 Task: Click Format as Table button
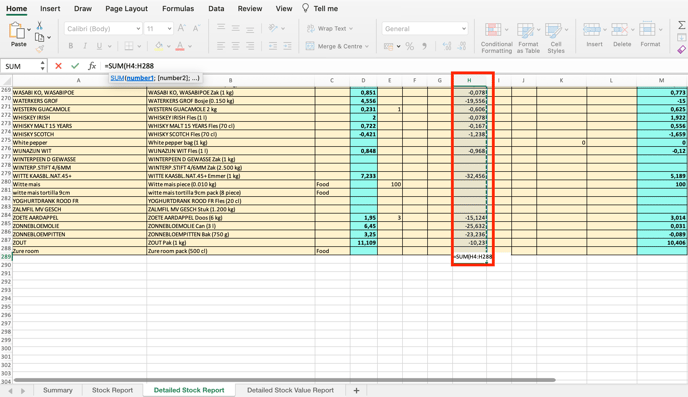point(528,38)
